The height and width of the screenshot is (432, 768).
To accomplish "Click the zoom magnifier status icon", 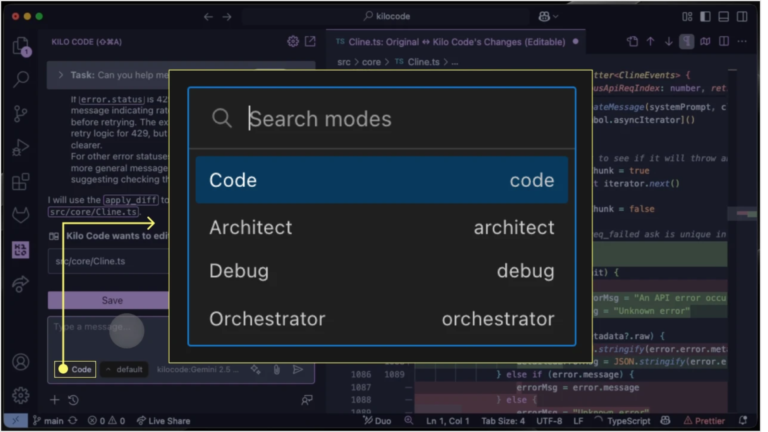I will (x=409, y=421).
